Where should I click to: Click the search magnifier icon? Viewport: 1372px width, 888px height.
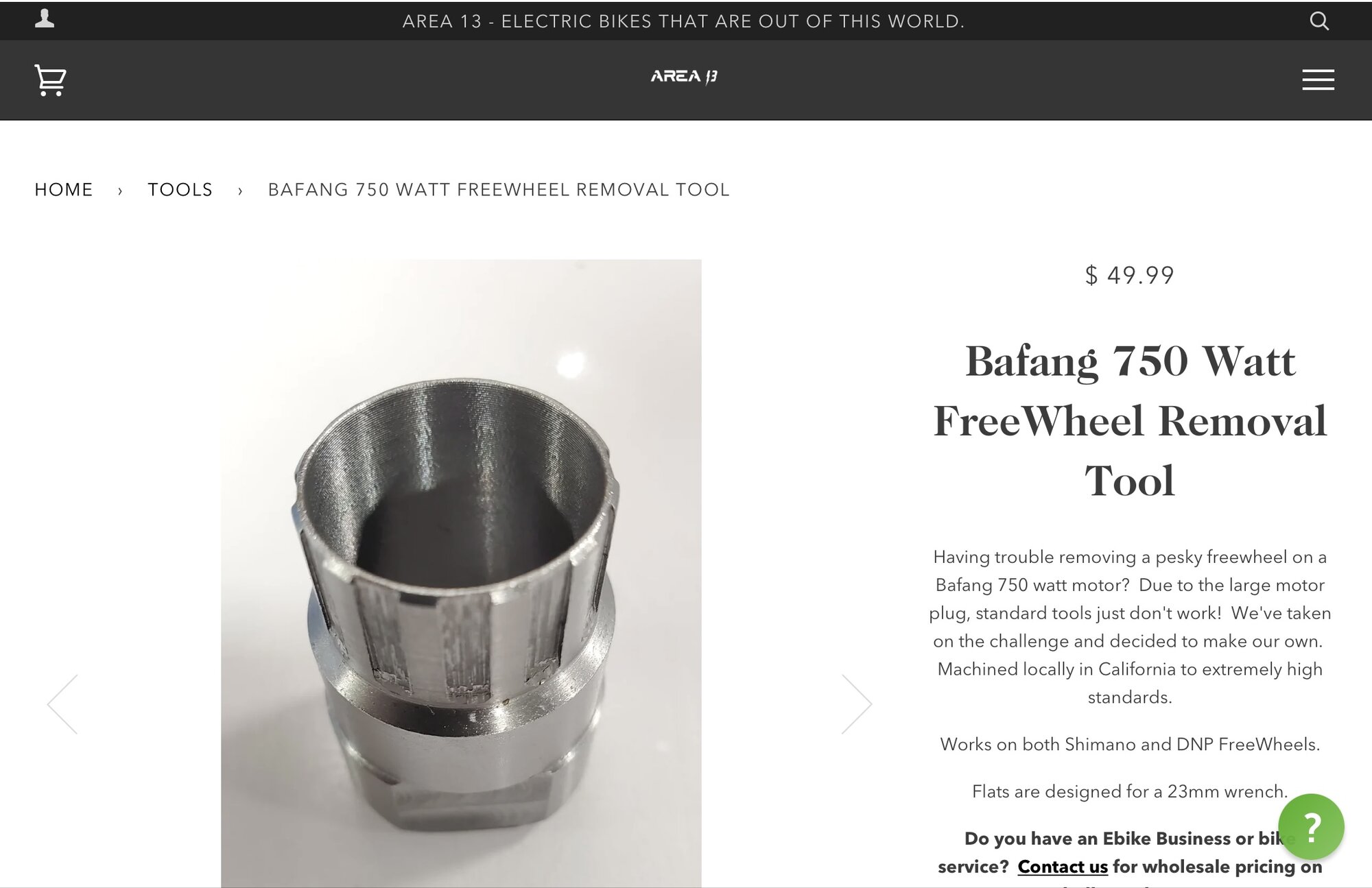1318,21
